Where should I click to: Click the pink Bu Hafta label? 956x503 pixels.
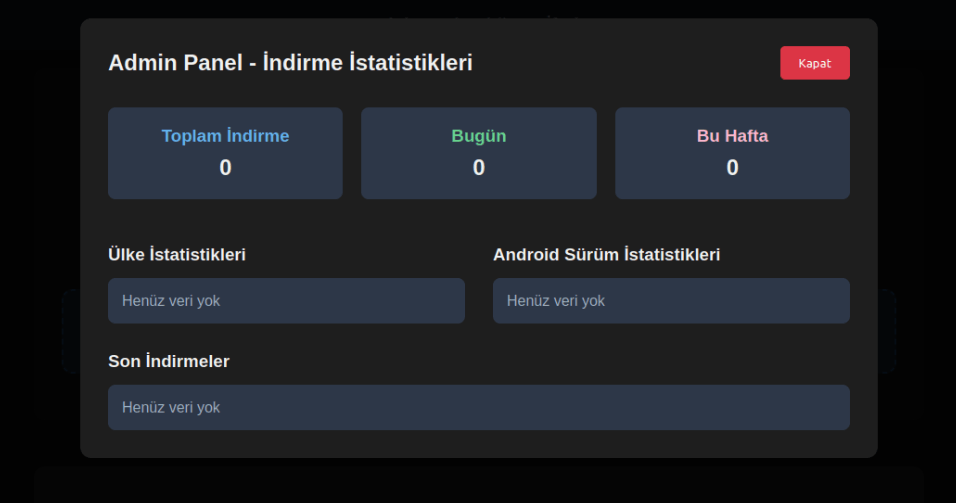tap(732, 136)
